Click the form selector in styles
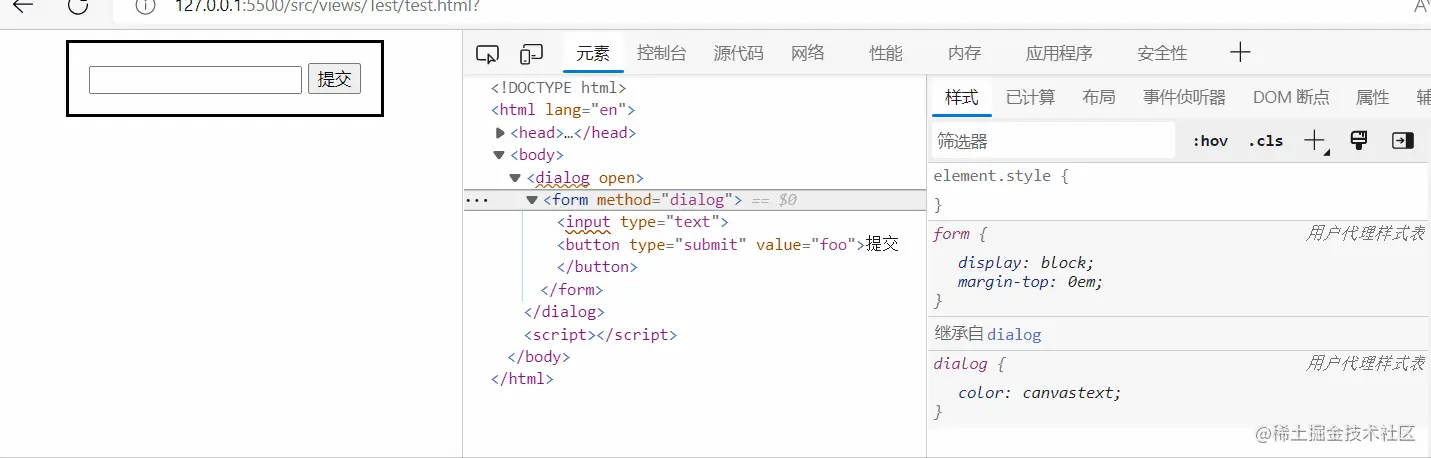Image resolution: width=1431 pixels, height=458 pixels. tap(951, 234)
